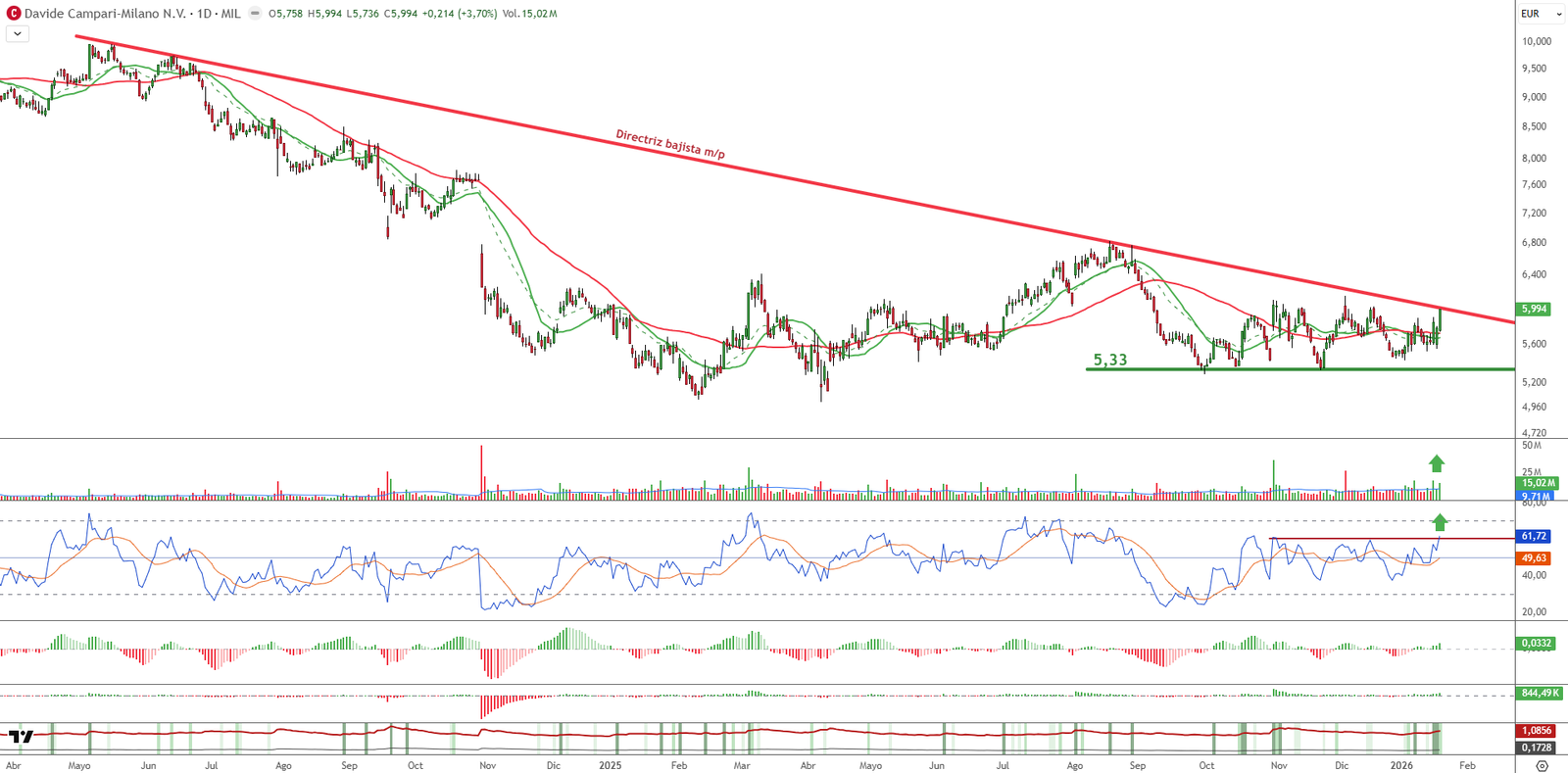
Task: Select the 'Directriz bajista m/p' trendline label
Action: pyautogui.click(x=670, y=144)
